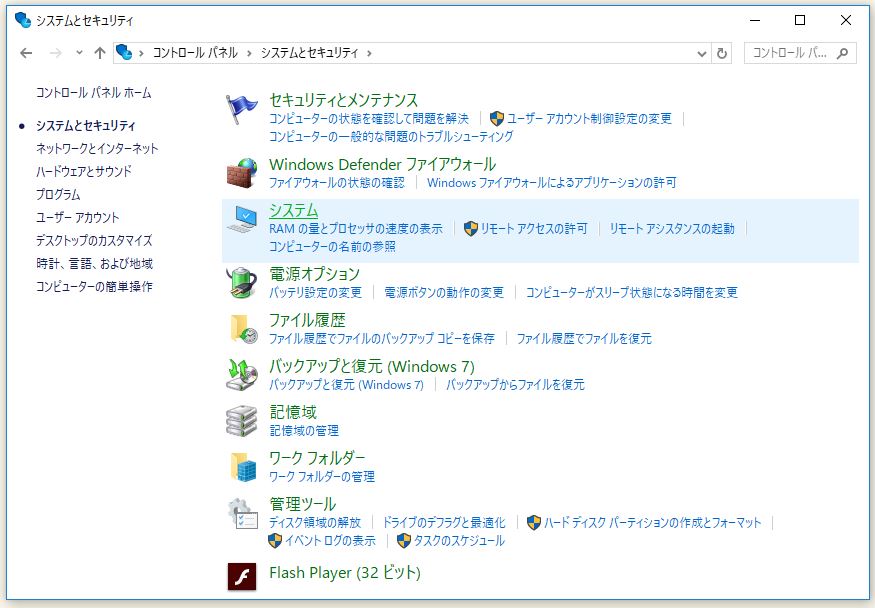
Task: Select コントロール パネル in the breadcrumb
Action: (195, 53)
